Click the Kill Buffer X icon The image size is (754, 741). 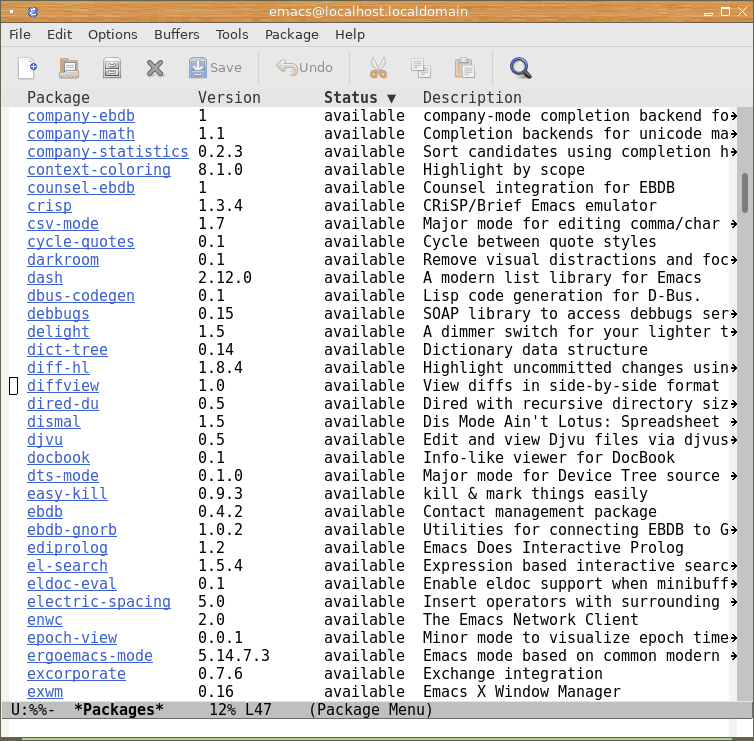click(x=155, y=68)
